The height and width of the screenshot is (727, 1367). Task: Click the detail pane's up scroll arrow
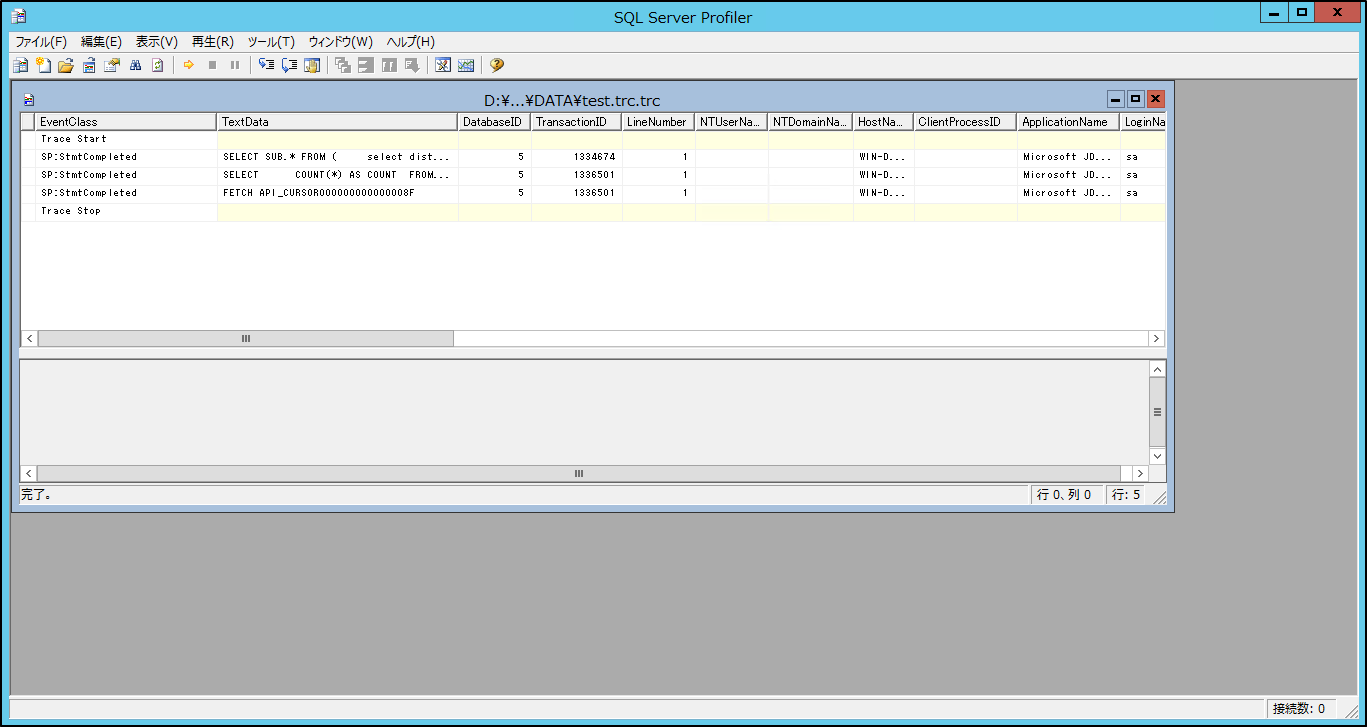pyautogui.click(x=1157, y=369)
